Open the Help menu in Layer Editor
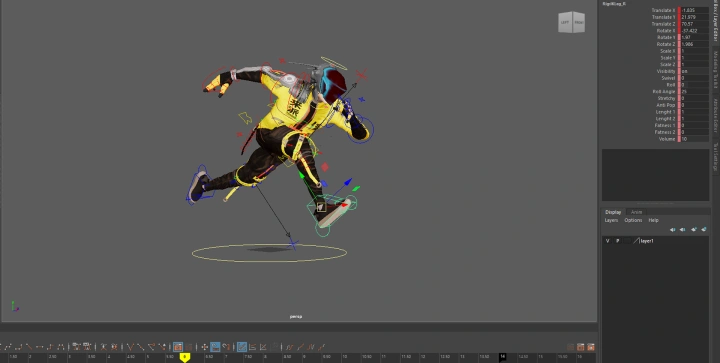Viewport: 720px width, 363px height. tap(653, 220)
